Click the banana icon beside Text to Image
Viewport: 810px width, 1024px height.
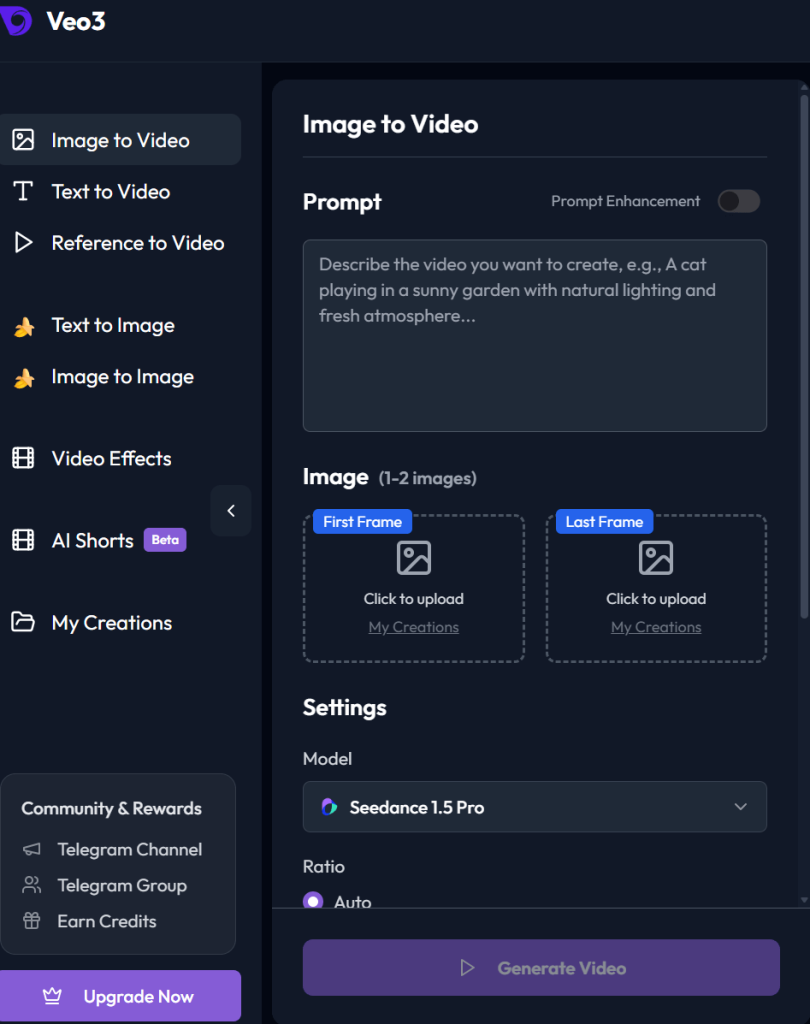tap(23, 326)
